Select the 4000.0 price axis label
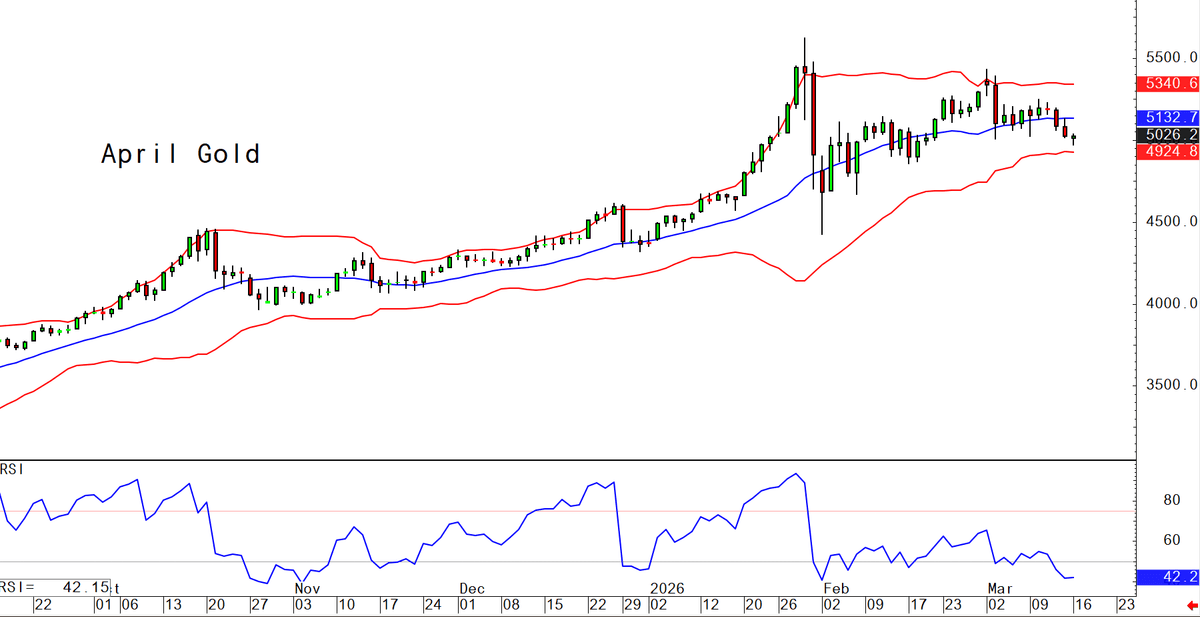The height and width of the screenshot is (617, 1200). click(1171, 304)
